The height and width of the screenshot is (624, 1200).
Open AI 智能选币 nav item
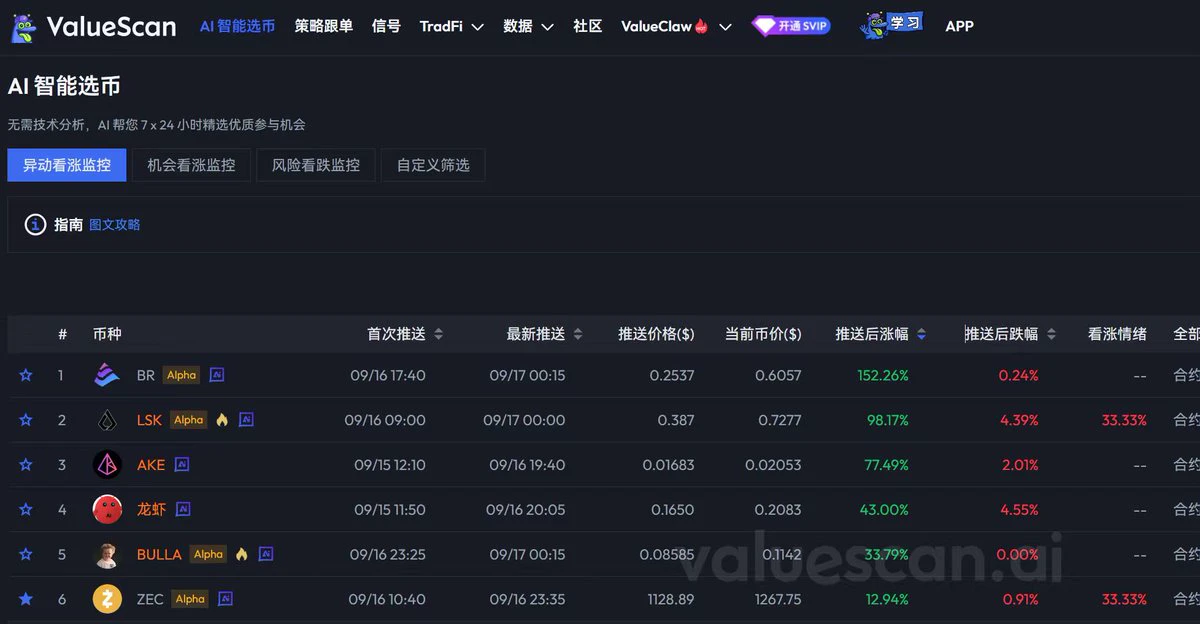coord(237,26)
